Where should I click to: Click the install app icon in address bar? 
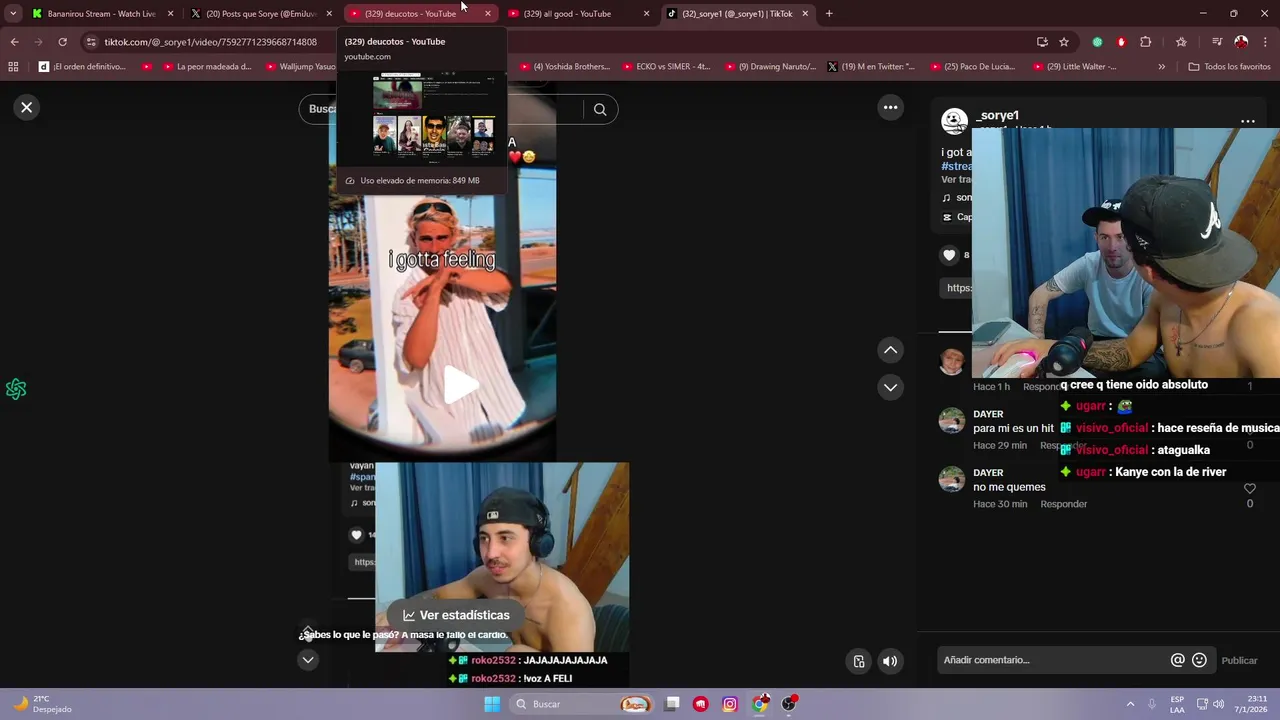point(1042,42)
